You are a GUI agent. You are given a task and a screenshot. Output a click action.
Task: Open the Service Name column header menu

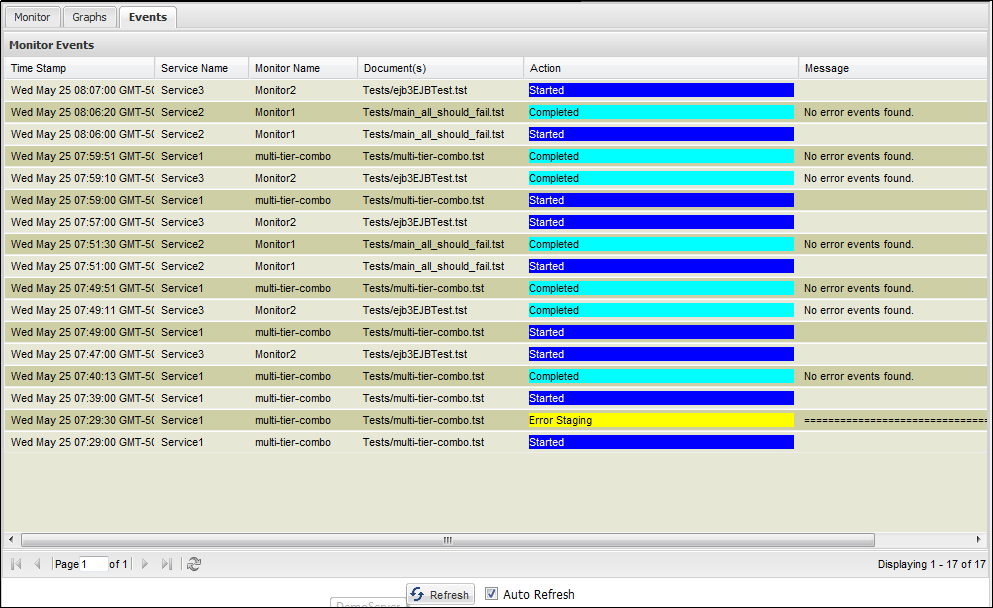pos(241,67)
